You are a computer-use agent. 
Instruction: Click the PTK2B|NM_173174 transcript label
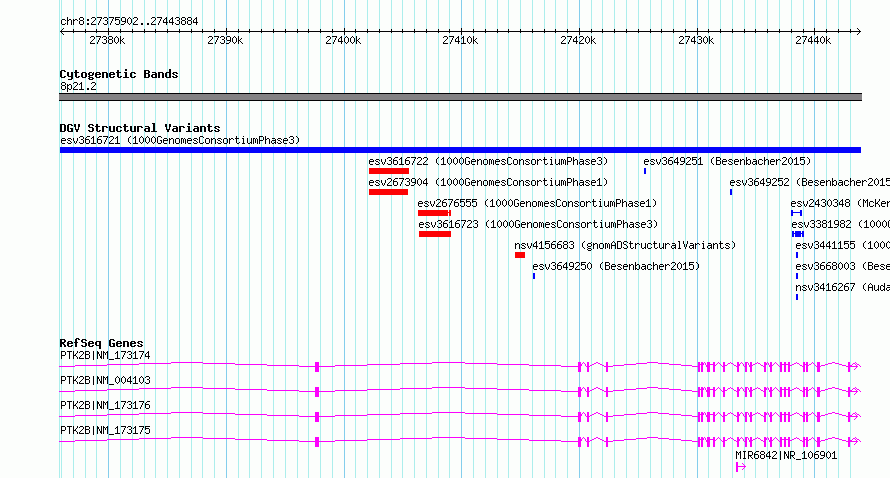[106, 355]
